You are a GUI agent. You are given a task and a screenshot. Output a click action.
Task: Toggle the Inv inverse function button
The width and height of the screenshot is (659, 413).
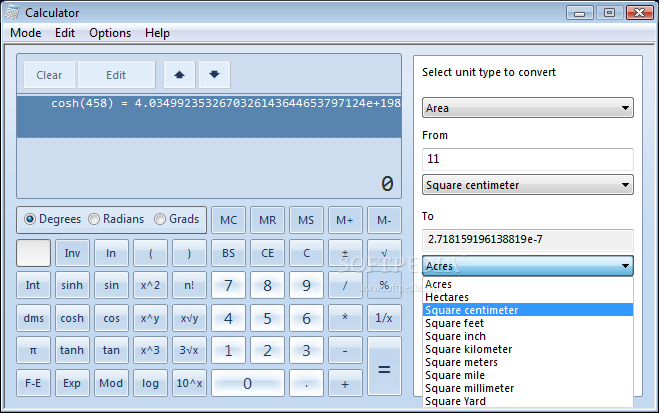pyautogui.click(x=72, y=253)
